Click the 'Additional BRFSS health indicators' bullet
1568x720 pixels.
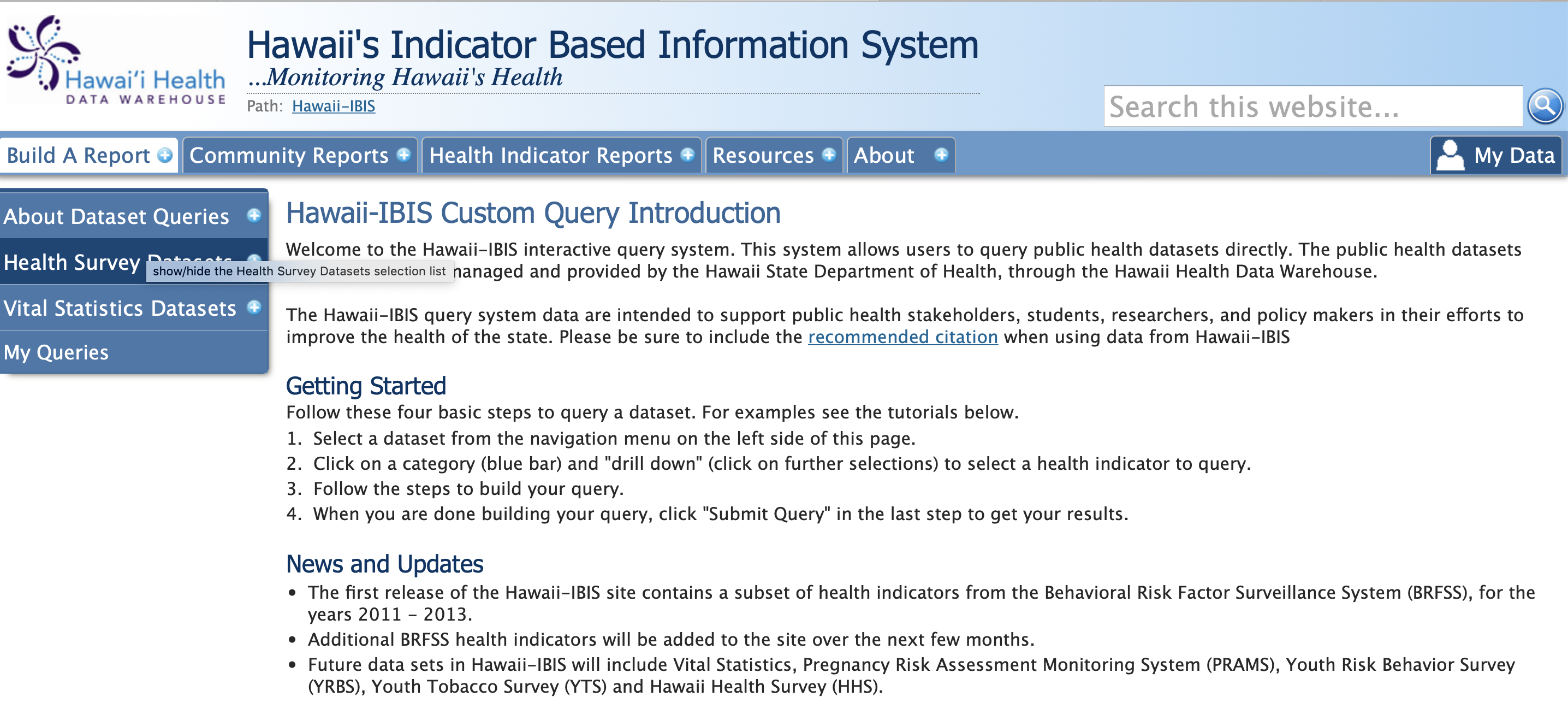[671, 639]
